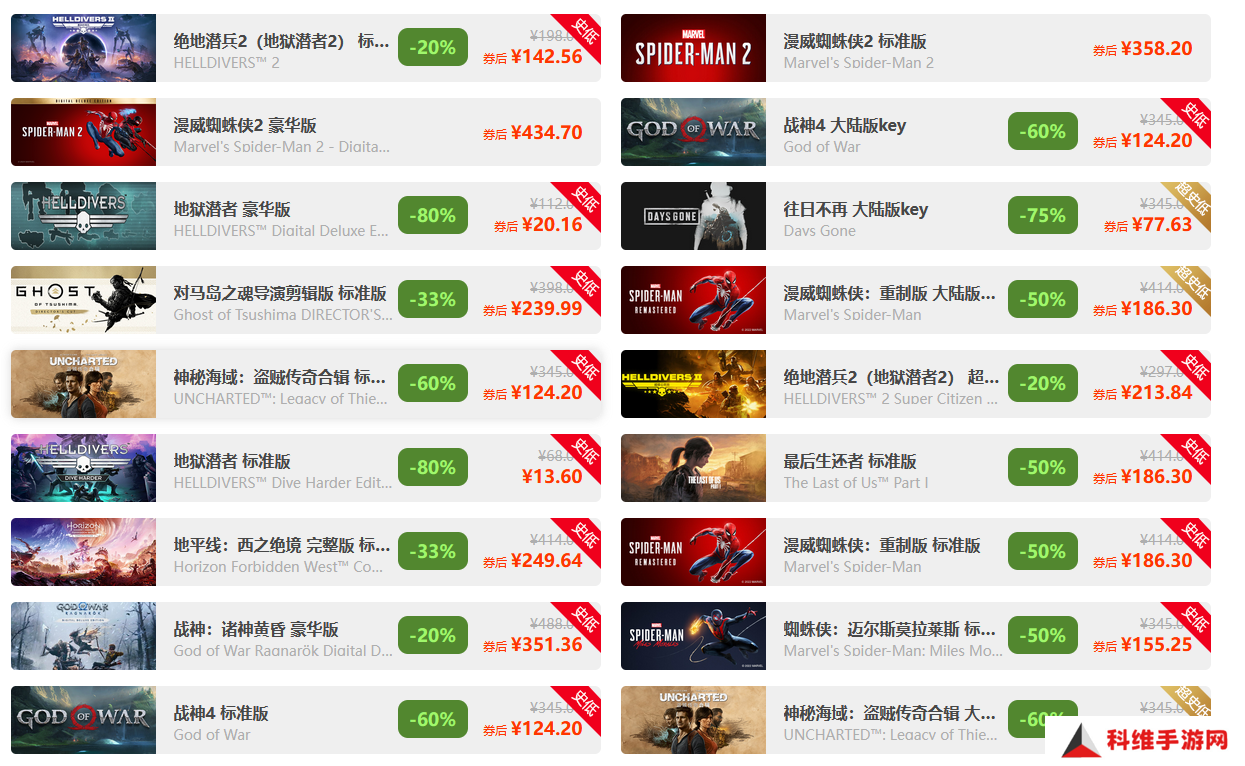
Task: Open the 战神4 大陆版key title link
Action: [845, 125]
